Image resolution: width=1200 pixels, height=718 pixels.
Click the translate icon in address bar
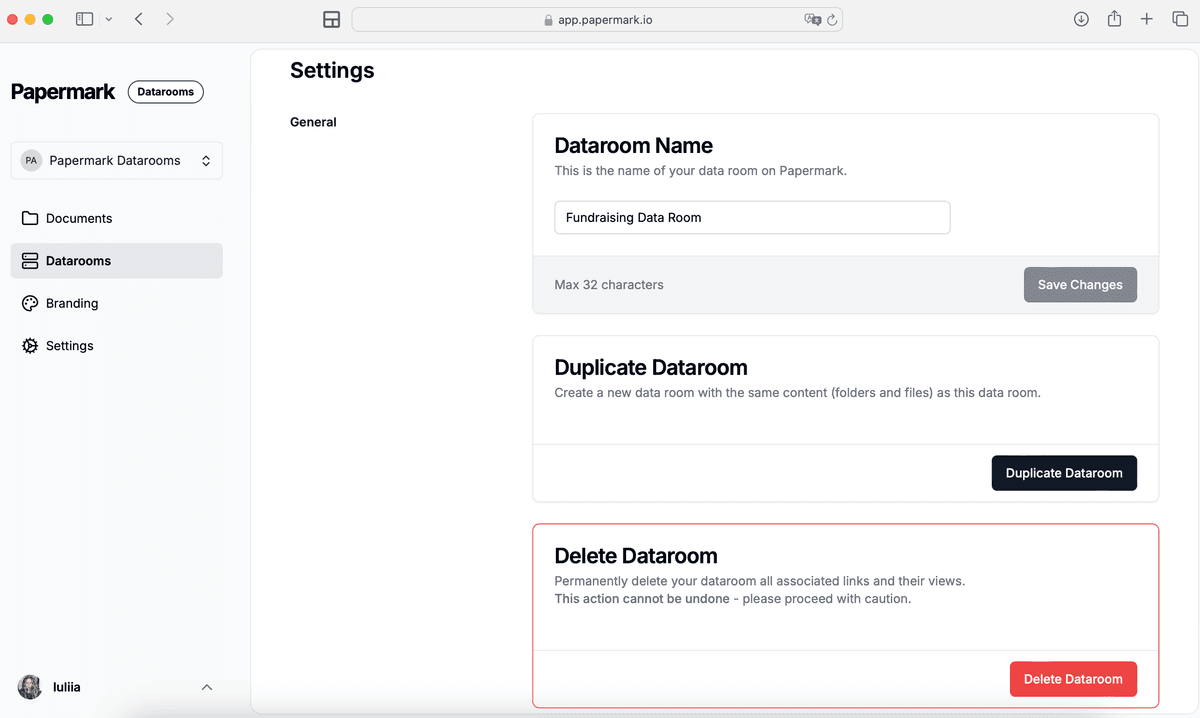tap(812, 19)
